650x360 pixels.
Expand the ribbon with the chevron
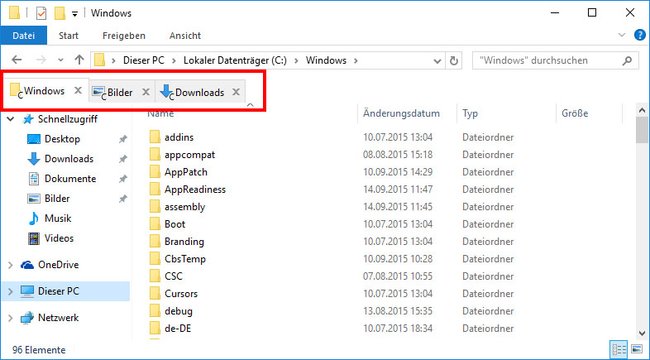pyautogui.click(x=622, y=35)
